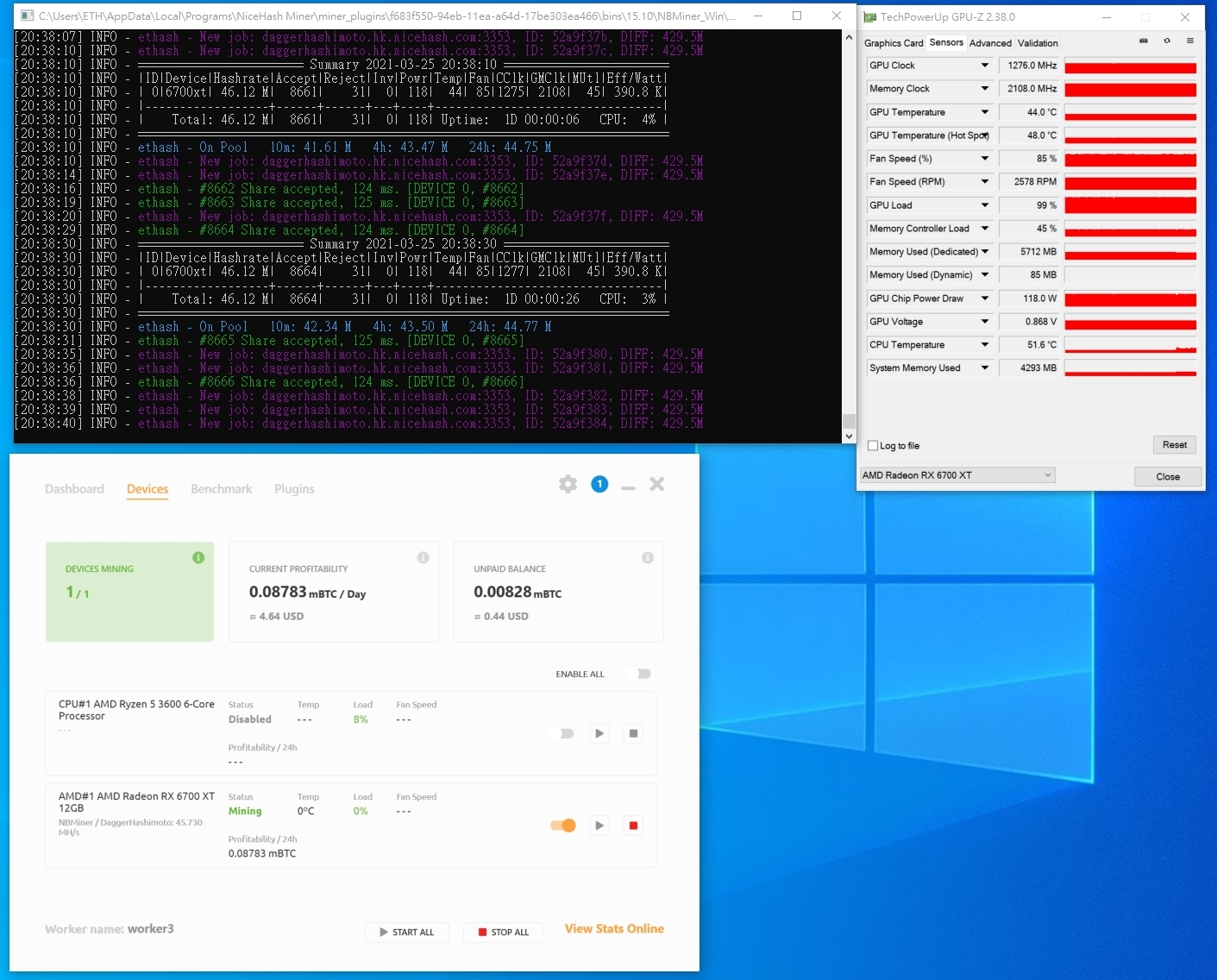Open the GPU-Z hamburger menu
This screenshot has width=1217, height=980.
click(1190, 41)
